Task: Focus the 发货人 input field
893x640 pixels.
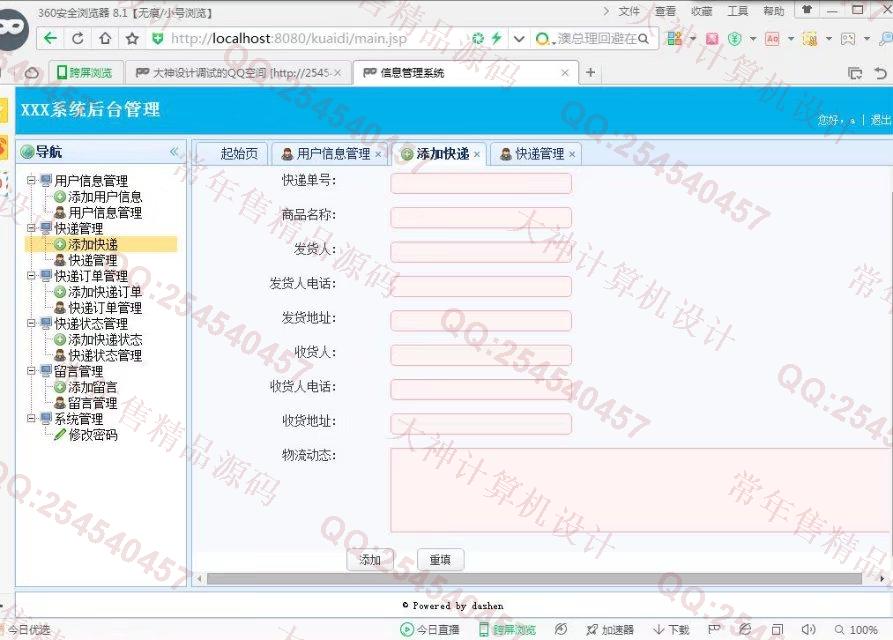Action: (x=481, y=252)
